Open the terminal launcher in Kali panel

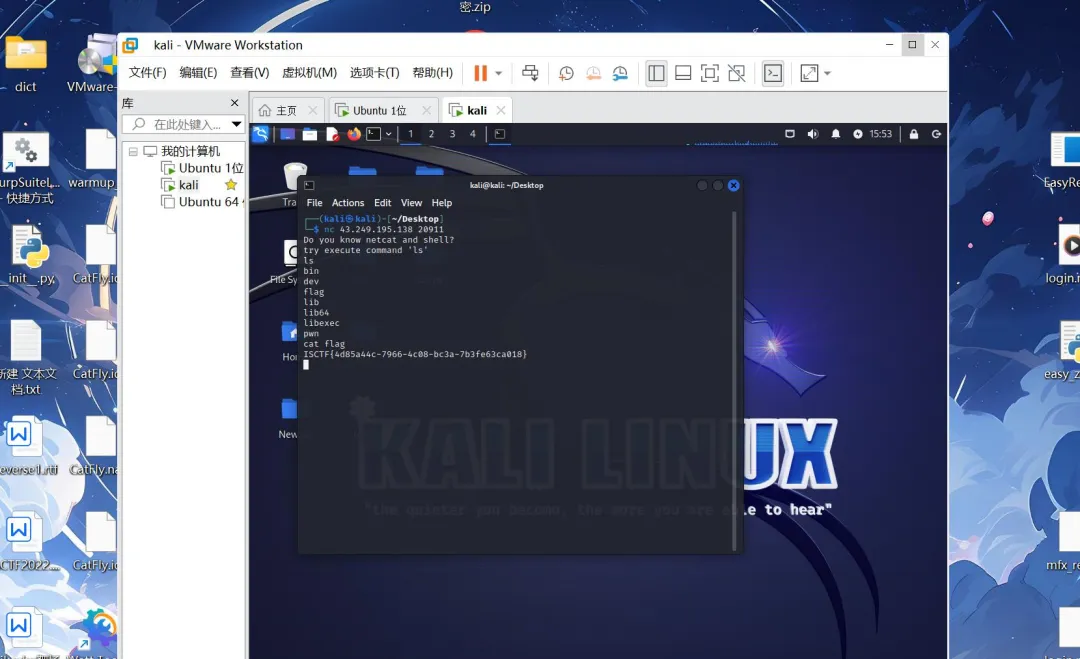point(373,134)
